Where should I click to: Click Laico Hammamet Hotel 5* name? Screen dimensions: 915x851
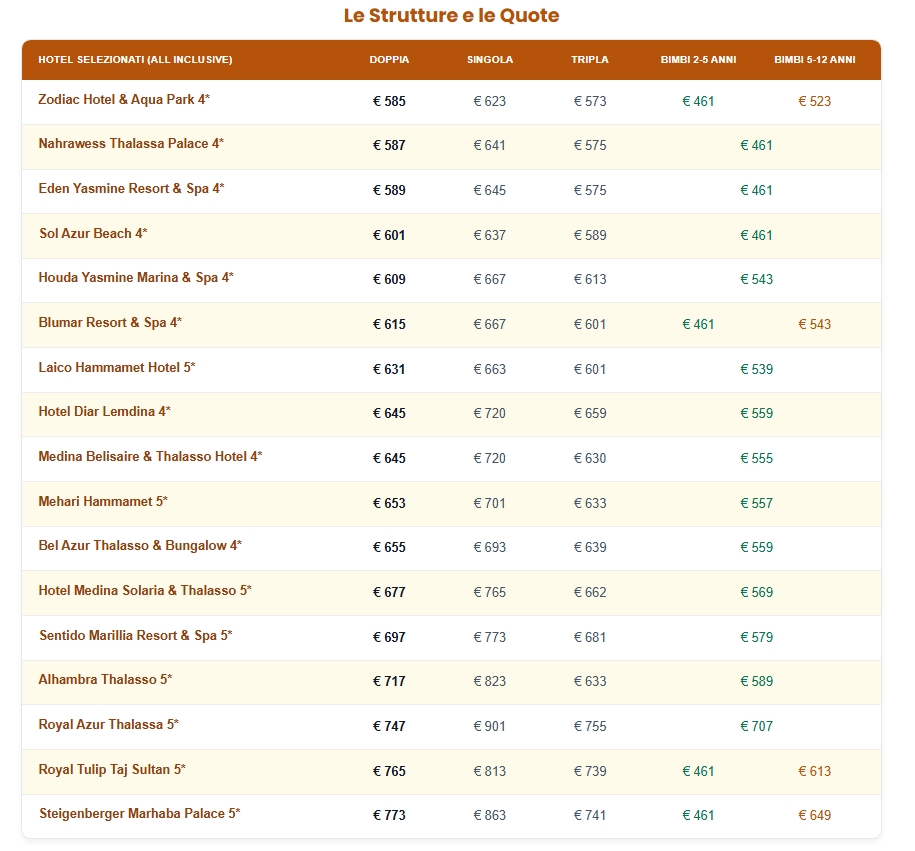coord(117,368)
